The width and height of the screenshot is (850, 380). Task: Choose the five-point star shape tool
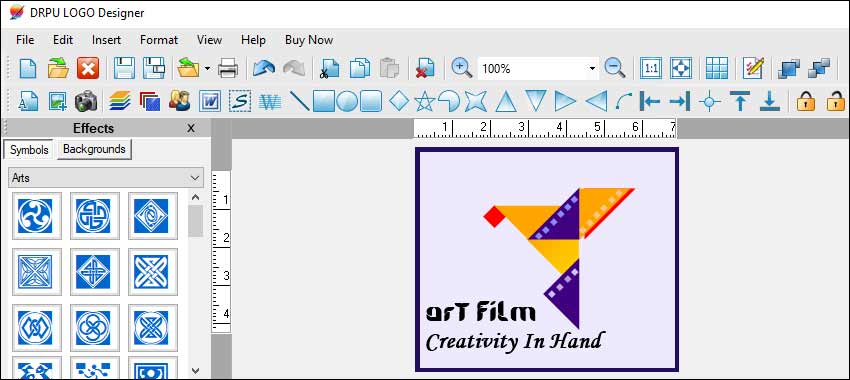[x=425, y=101]
